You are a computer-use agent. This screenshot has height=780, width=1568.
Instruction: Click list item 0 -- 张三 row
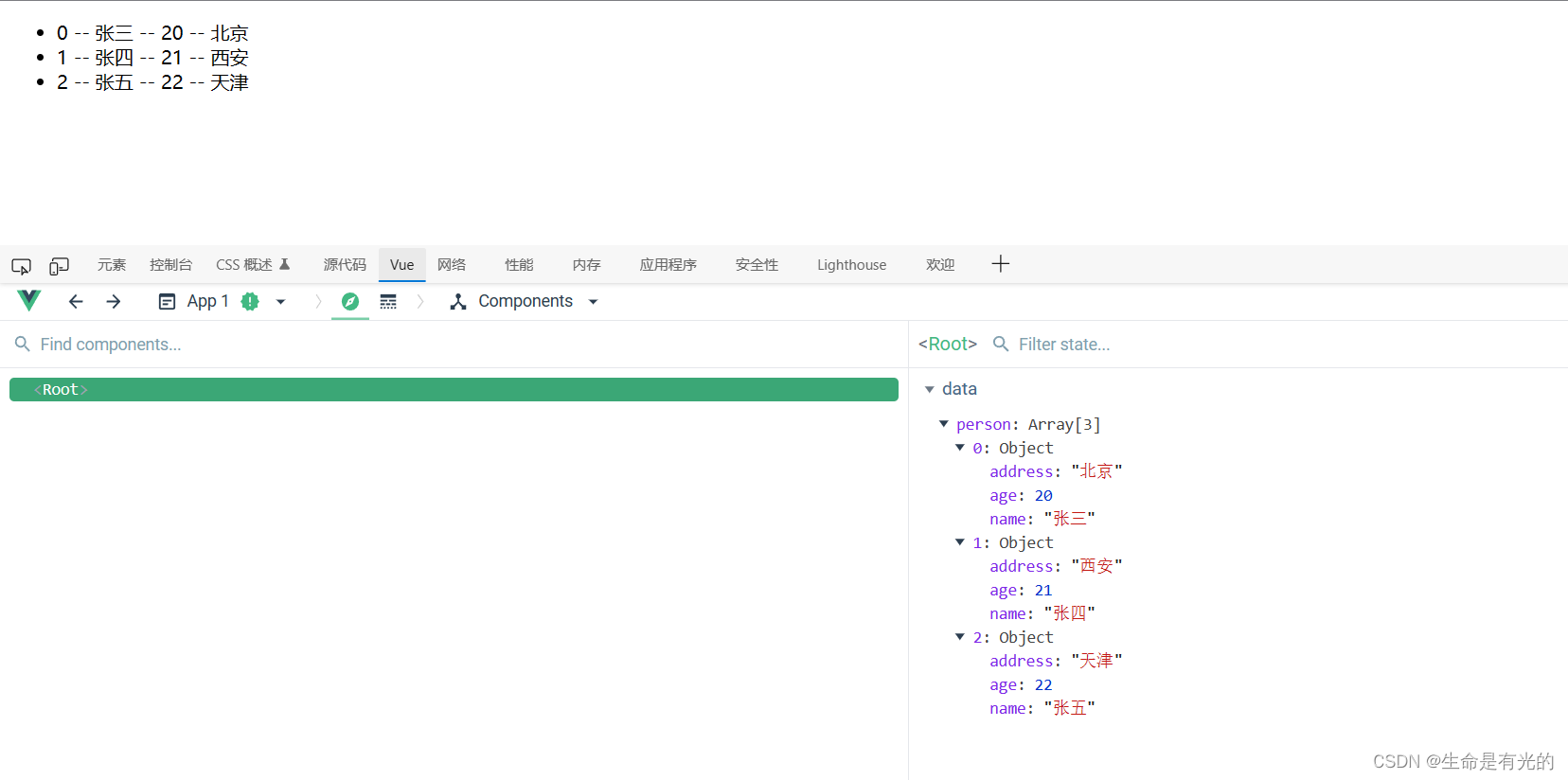point(152,33)
